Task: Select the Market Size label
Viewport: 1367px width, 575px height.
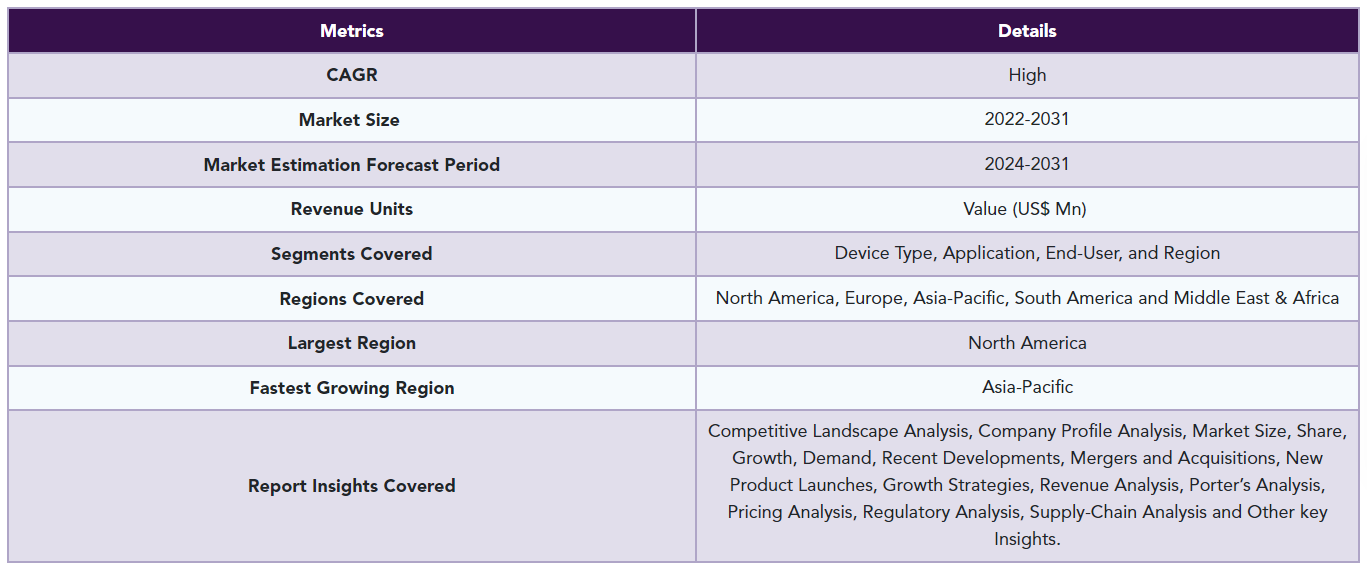Action: click(349, 120)
